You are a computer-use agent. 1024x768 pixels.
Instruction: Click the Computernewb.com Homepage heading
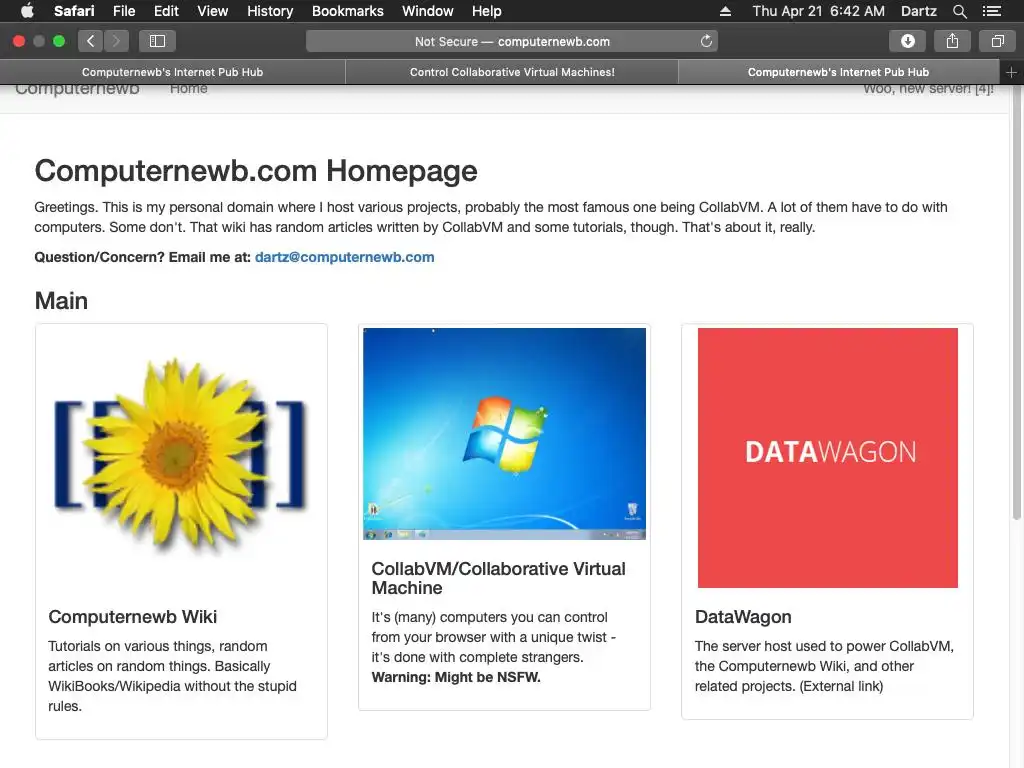(256, 171)
